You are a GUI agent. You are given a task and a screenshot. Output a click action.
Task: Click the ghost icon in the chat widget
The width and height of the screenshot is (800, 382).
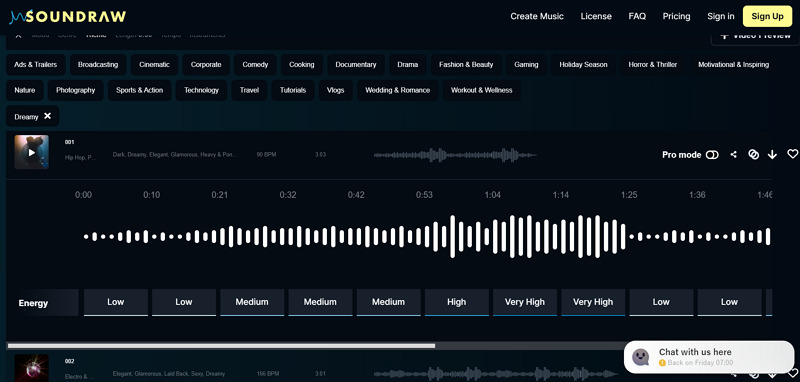coord(640,357)
